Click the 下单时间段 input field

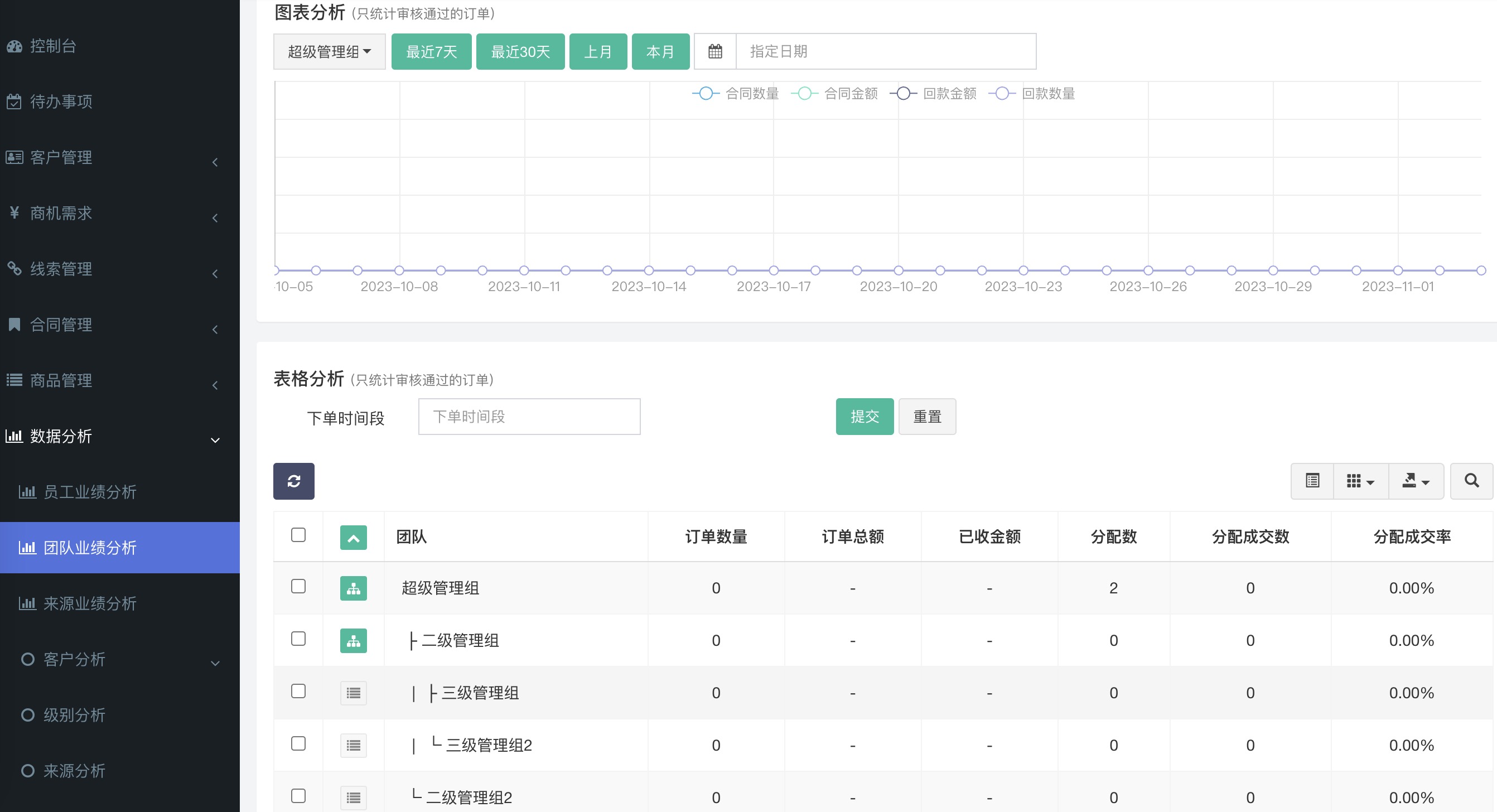point(529,417)
